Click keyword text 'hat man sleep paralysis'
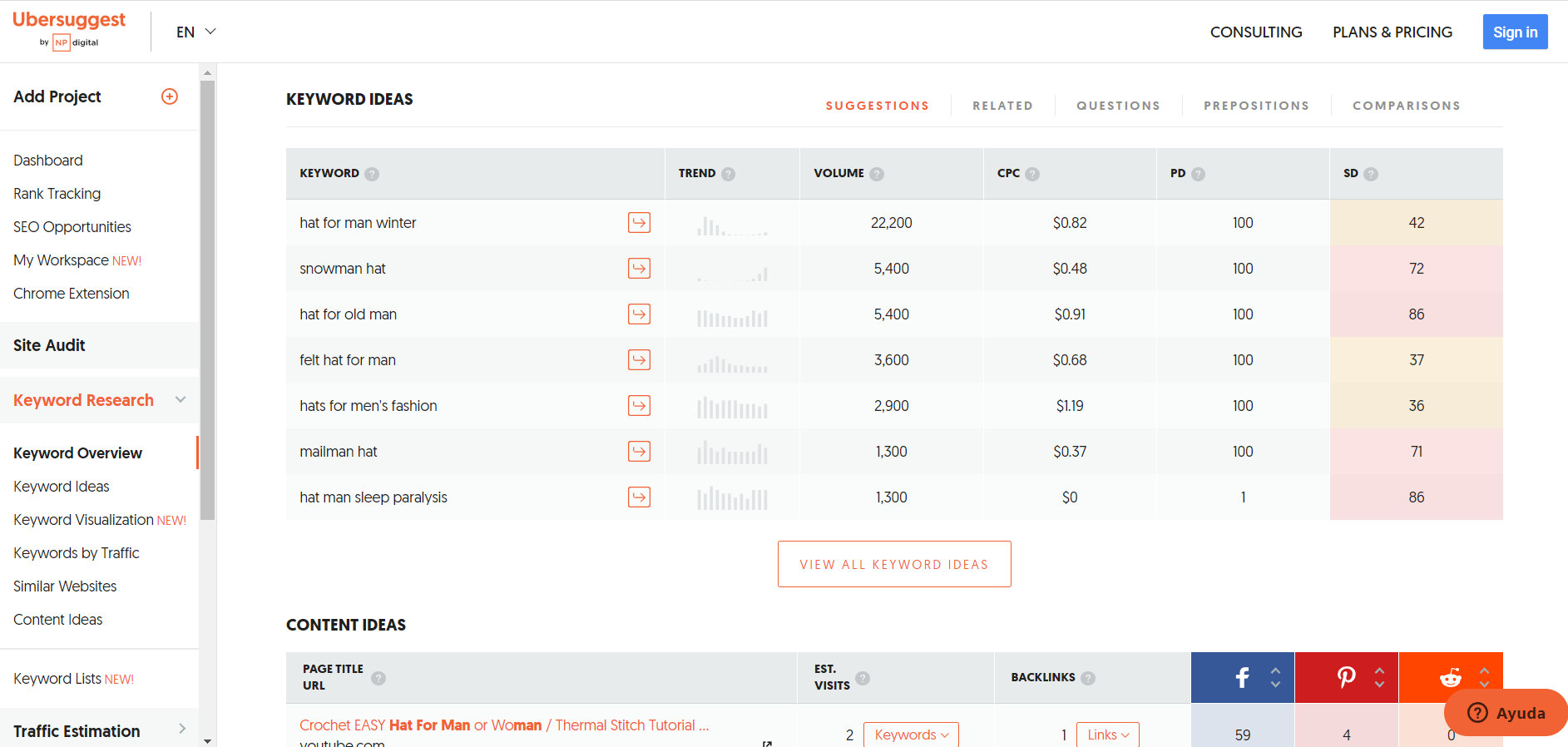 coord(373,497)
